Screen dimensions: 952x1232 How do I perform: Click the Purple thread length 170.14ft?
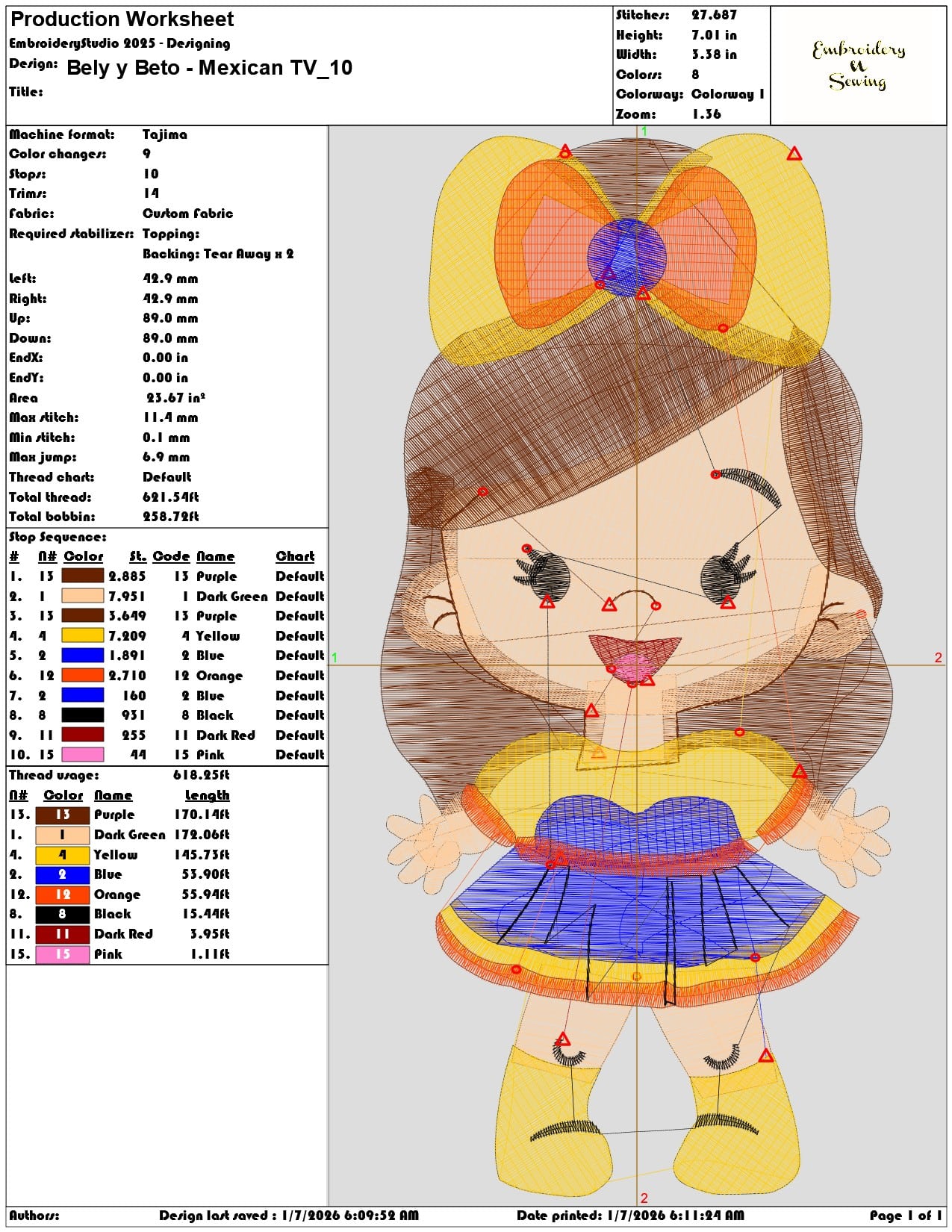202,815
